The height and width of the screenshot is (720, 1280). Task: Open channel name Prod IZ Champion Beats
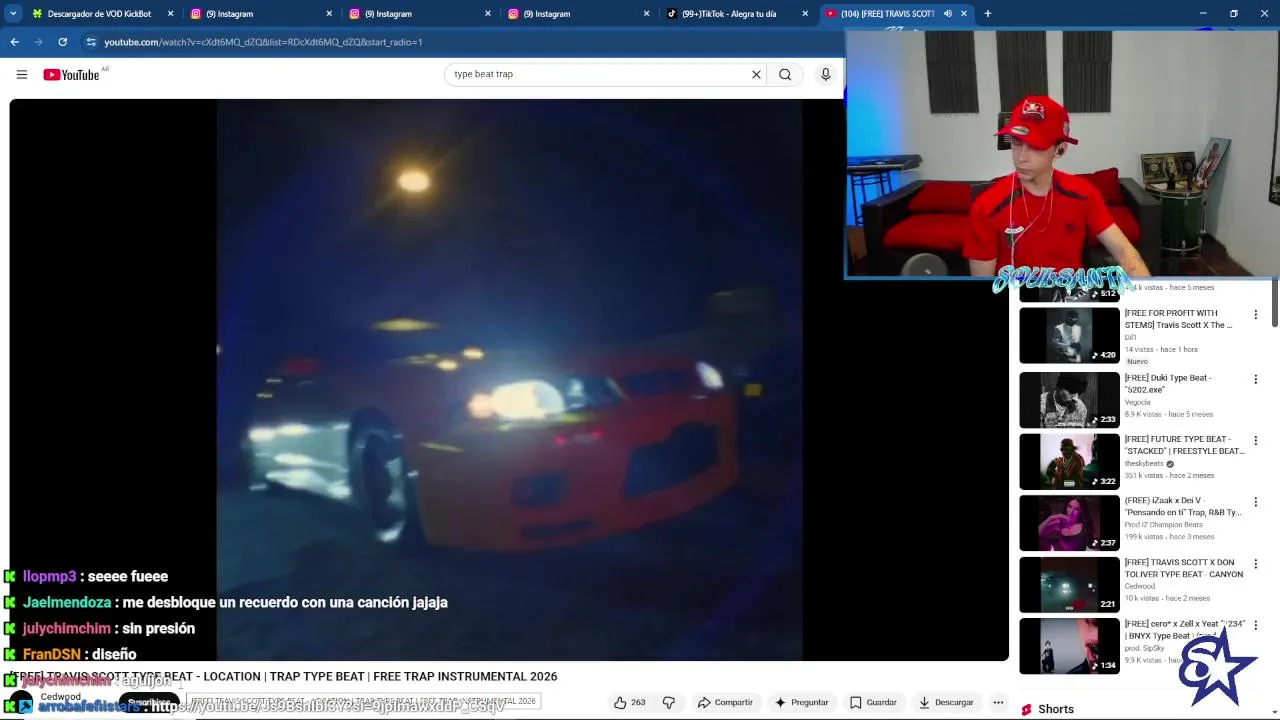[x=1164, y=525]
